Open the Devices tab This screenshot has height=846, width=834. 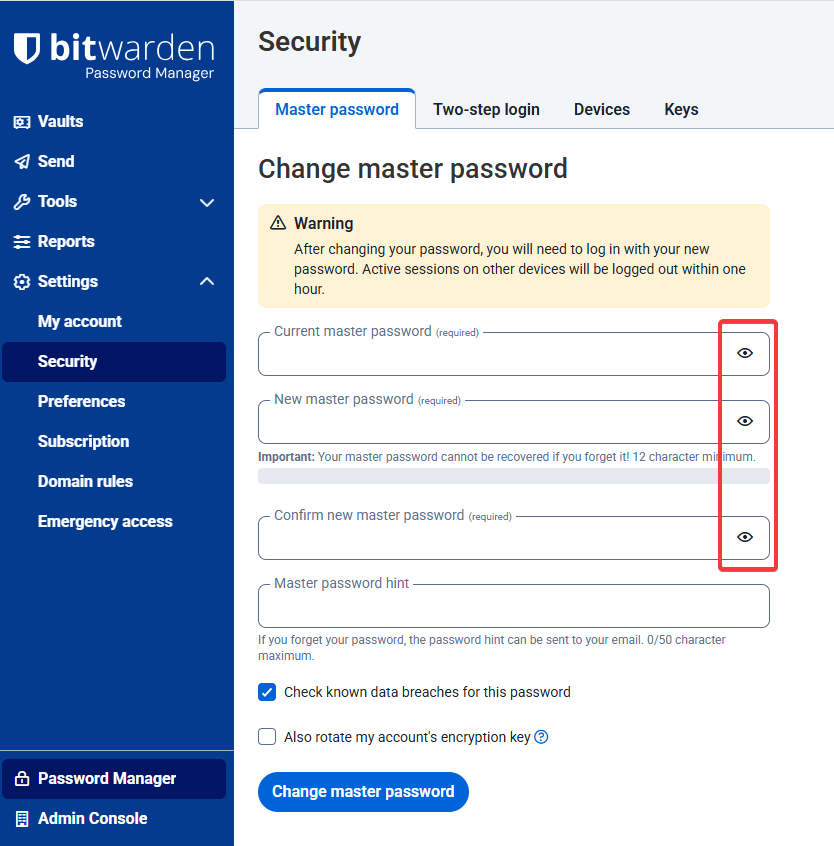click(601, 110)
